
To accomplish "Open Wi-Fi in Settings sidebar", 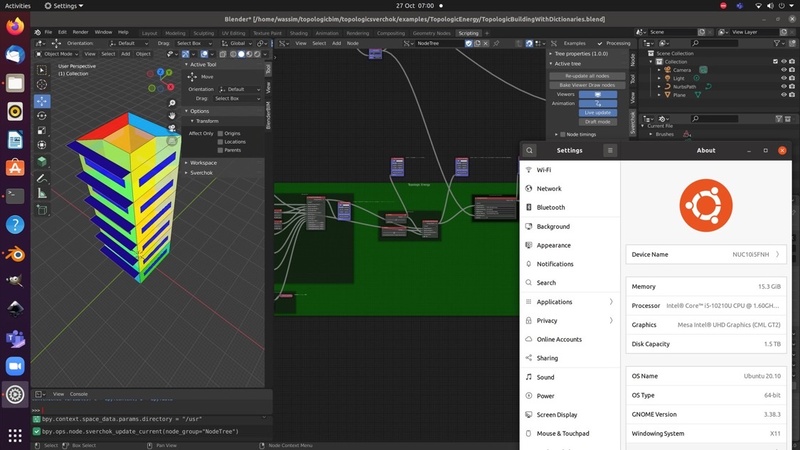I will click(569, 170).
